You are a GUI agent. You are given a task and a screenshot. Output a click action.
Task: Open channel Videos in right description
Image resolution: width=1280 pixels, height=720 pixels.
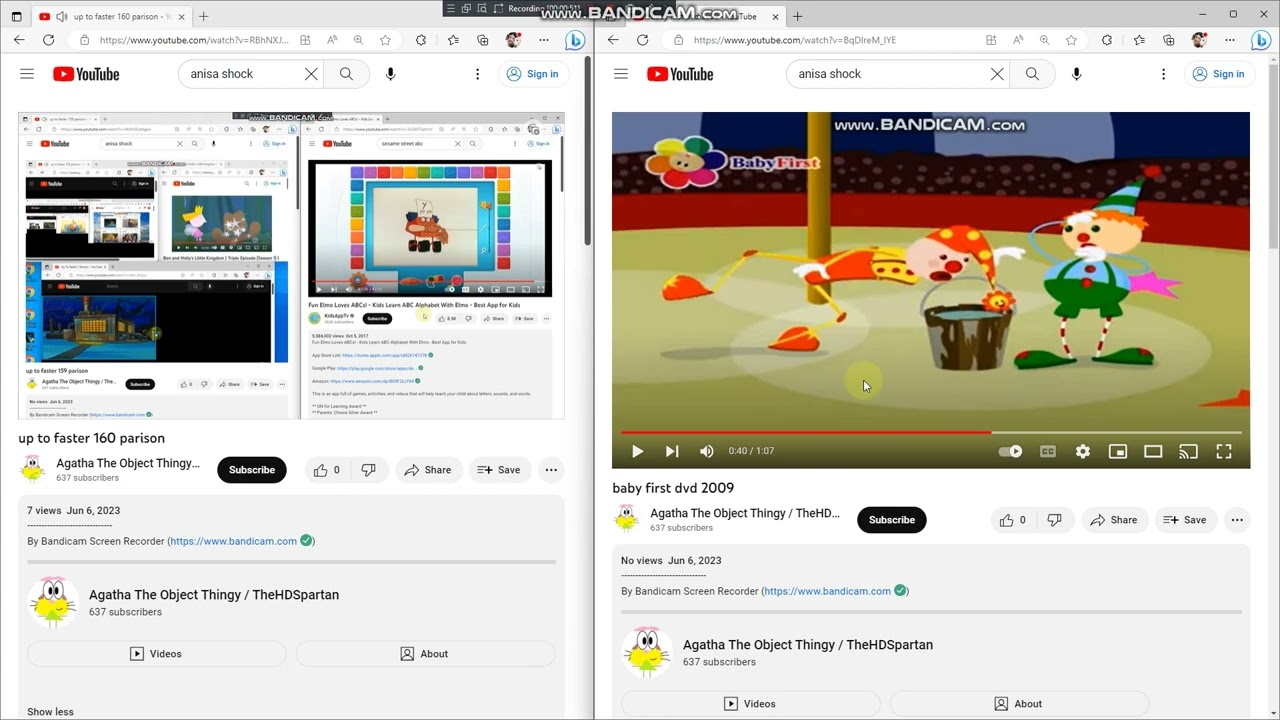(x=750, y=704)
